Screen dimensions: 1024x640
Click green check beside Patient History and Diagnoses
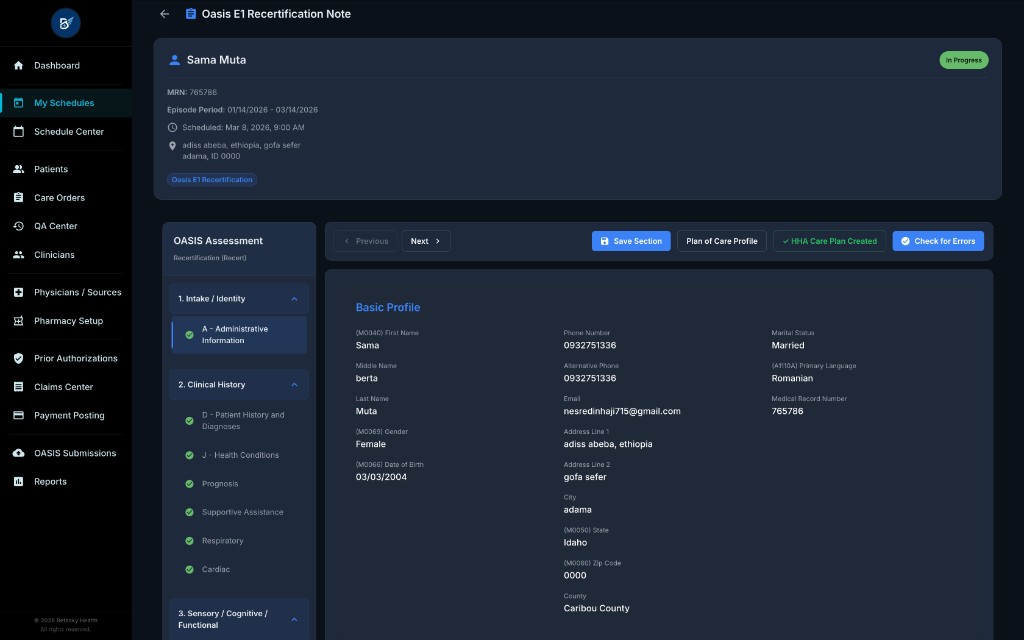189,421
